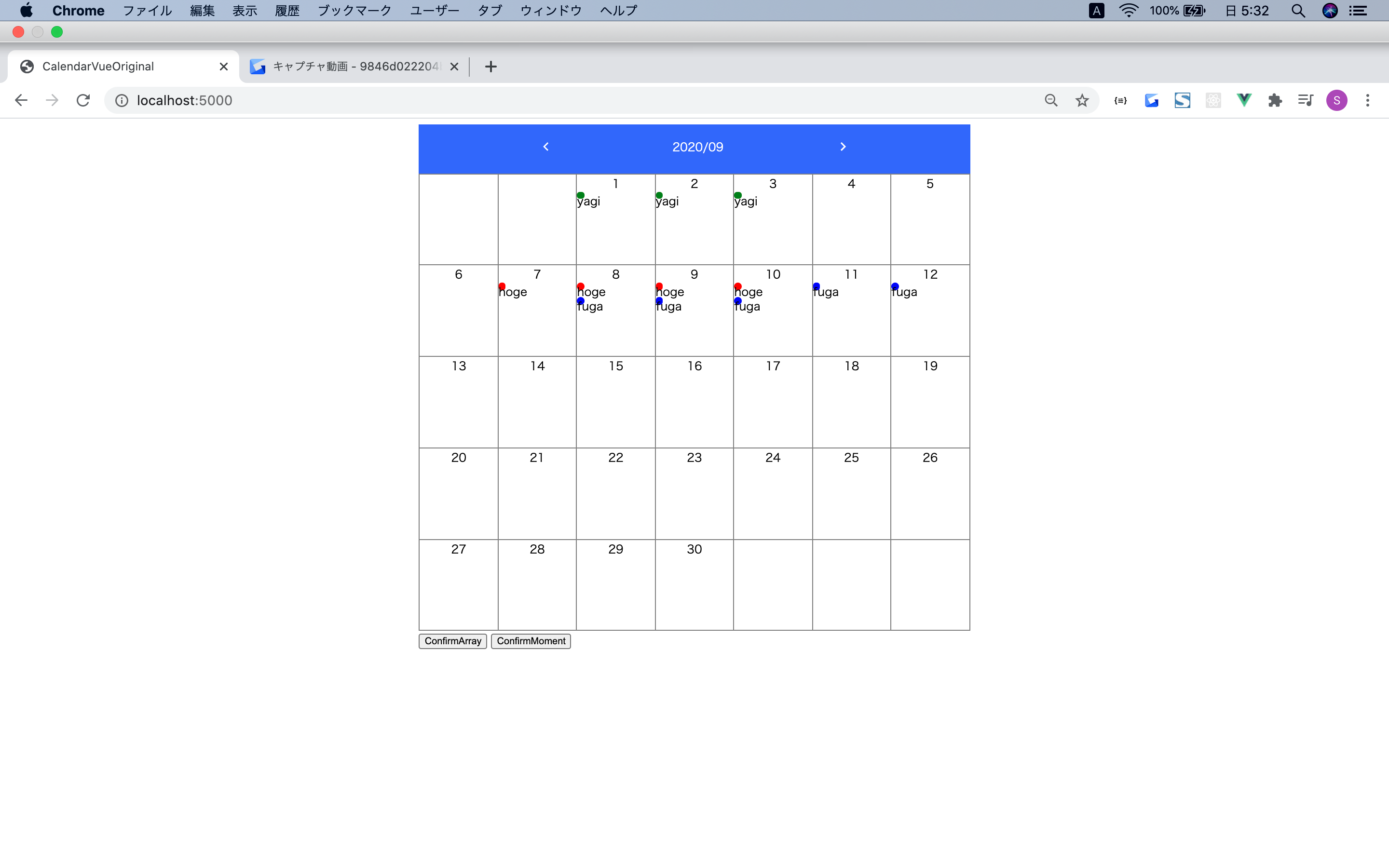This screenshot has height=868, width=1389.
Task: Click the CalendarVueOriginal browser tab
Action: 120,66
